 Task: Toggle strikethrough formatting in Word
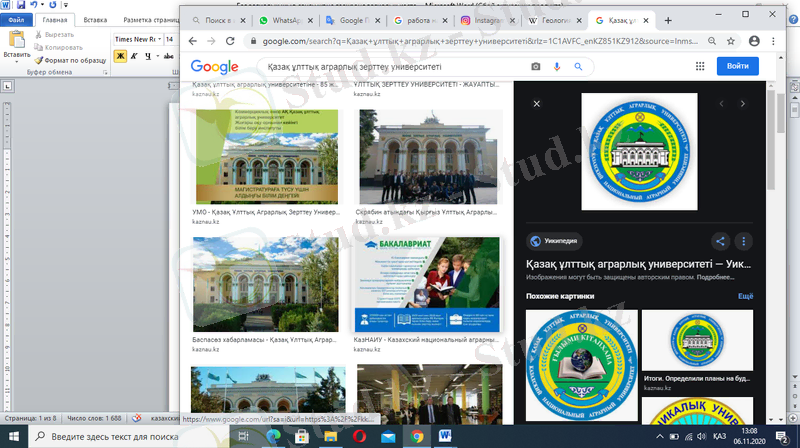(x=168, y=56)
